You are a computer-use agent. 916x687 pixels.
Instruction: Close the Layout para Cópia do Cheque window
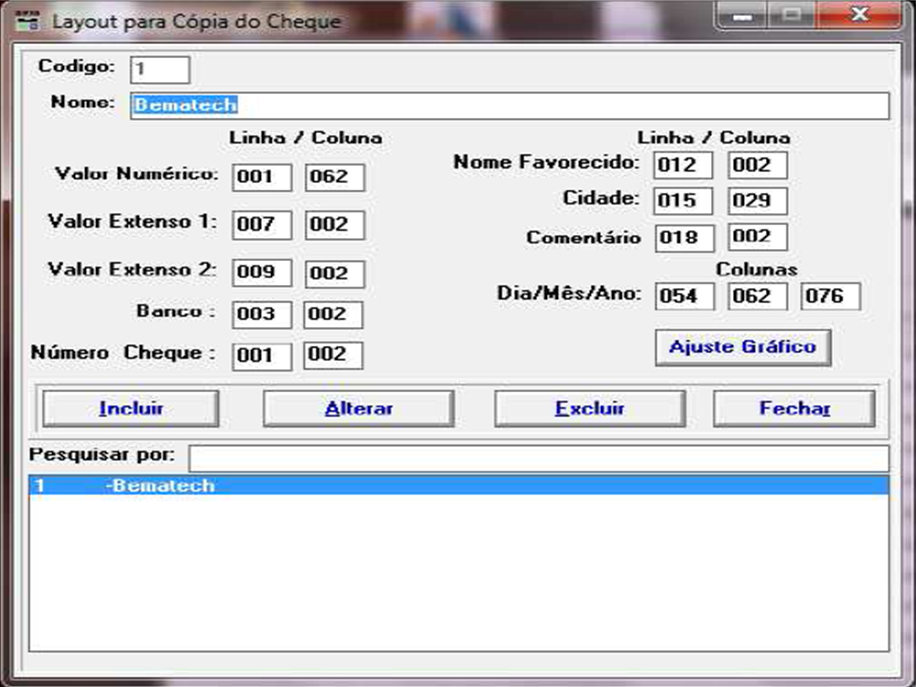click(859, 15)
